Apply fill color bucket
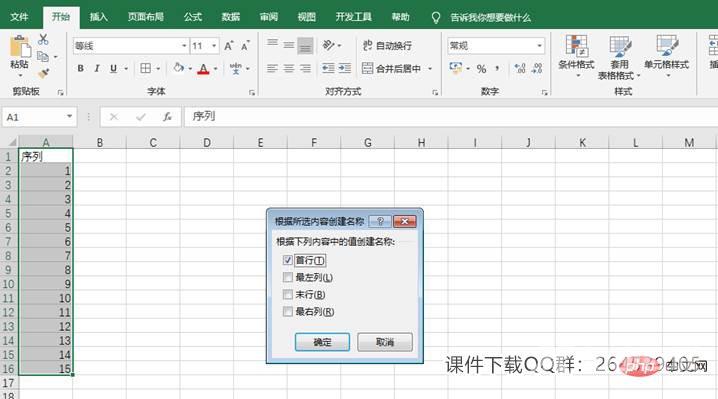The width and height of the screenshot is (718, 399). 178,68
